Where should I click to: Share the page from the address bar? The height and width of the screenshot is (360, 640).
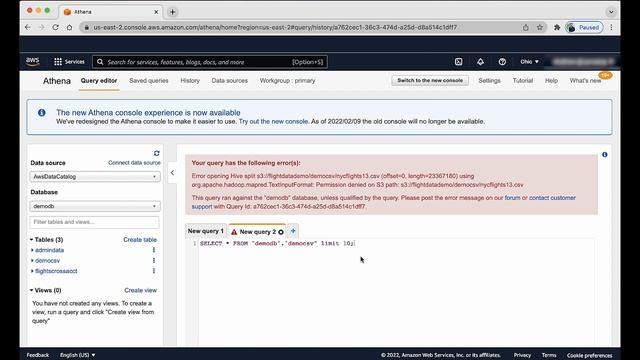coord(526,27)
